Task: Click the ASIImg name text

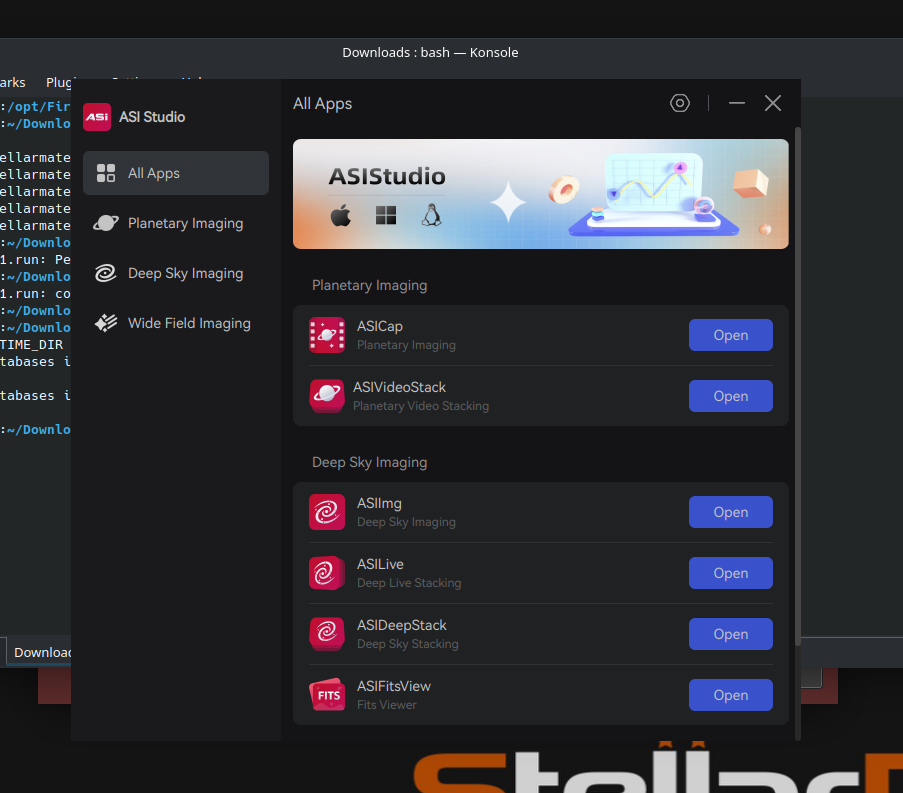Action: [x=379, y=504]
